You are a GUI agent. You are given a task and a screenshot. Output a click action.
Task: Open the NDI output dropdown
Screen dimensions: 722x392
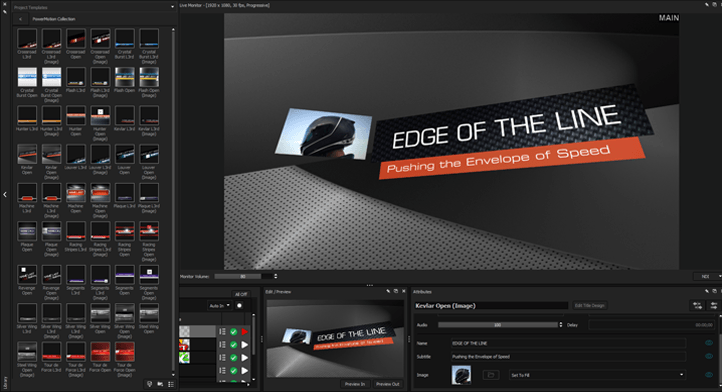pos(708,276)
